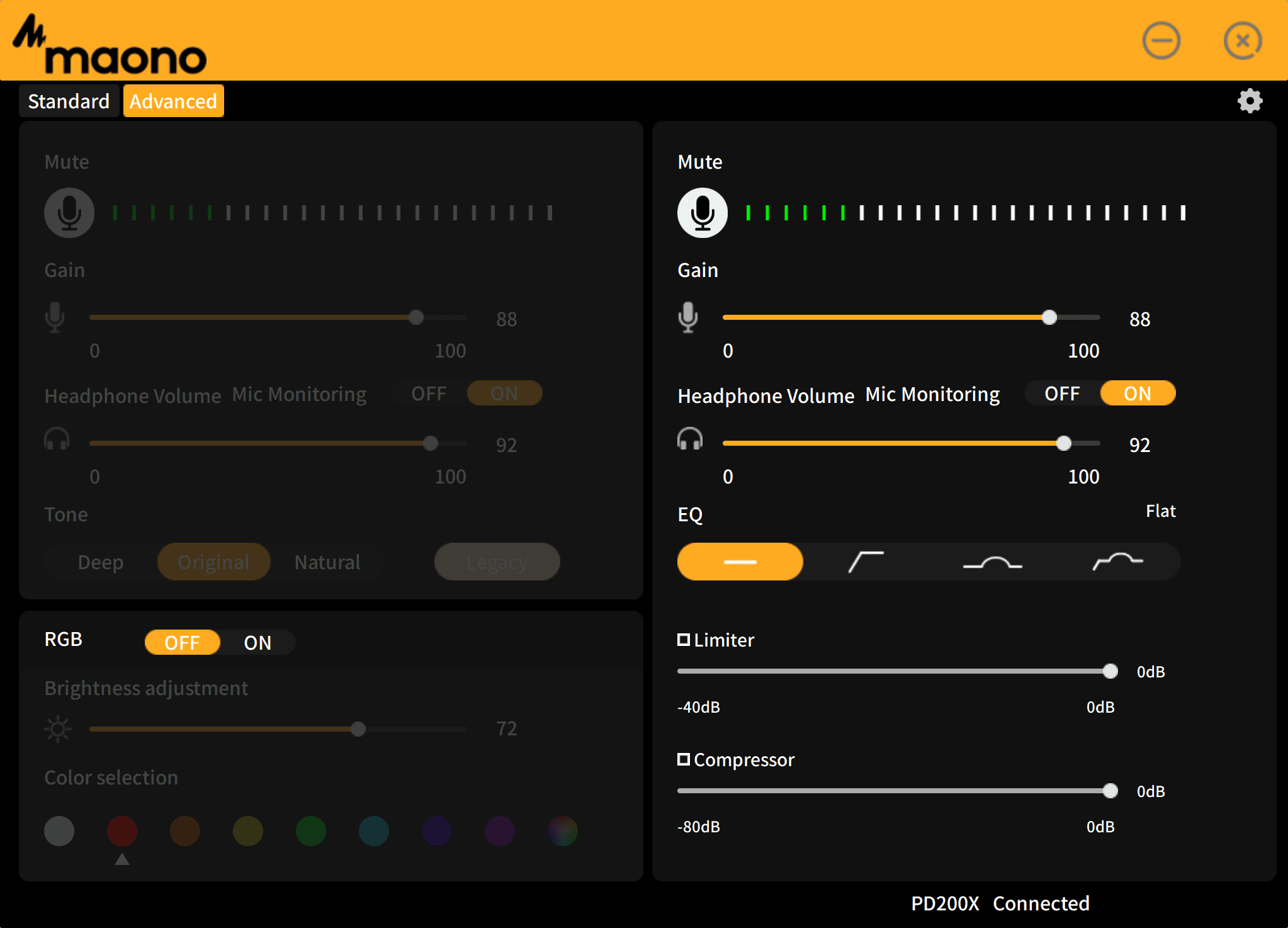The width and height of the screenshot is (1288, 928).
Task: Choose the Original tone option
Action: [213, 562]
